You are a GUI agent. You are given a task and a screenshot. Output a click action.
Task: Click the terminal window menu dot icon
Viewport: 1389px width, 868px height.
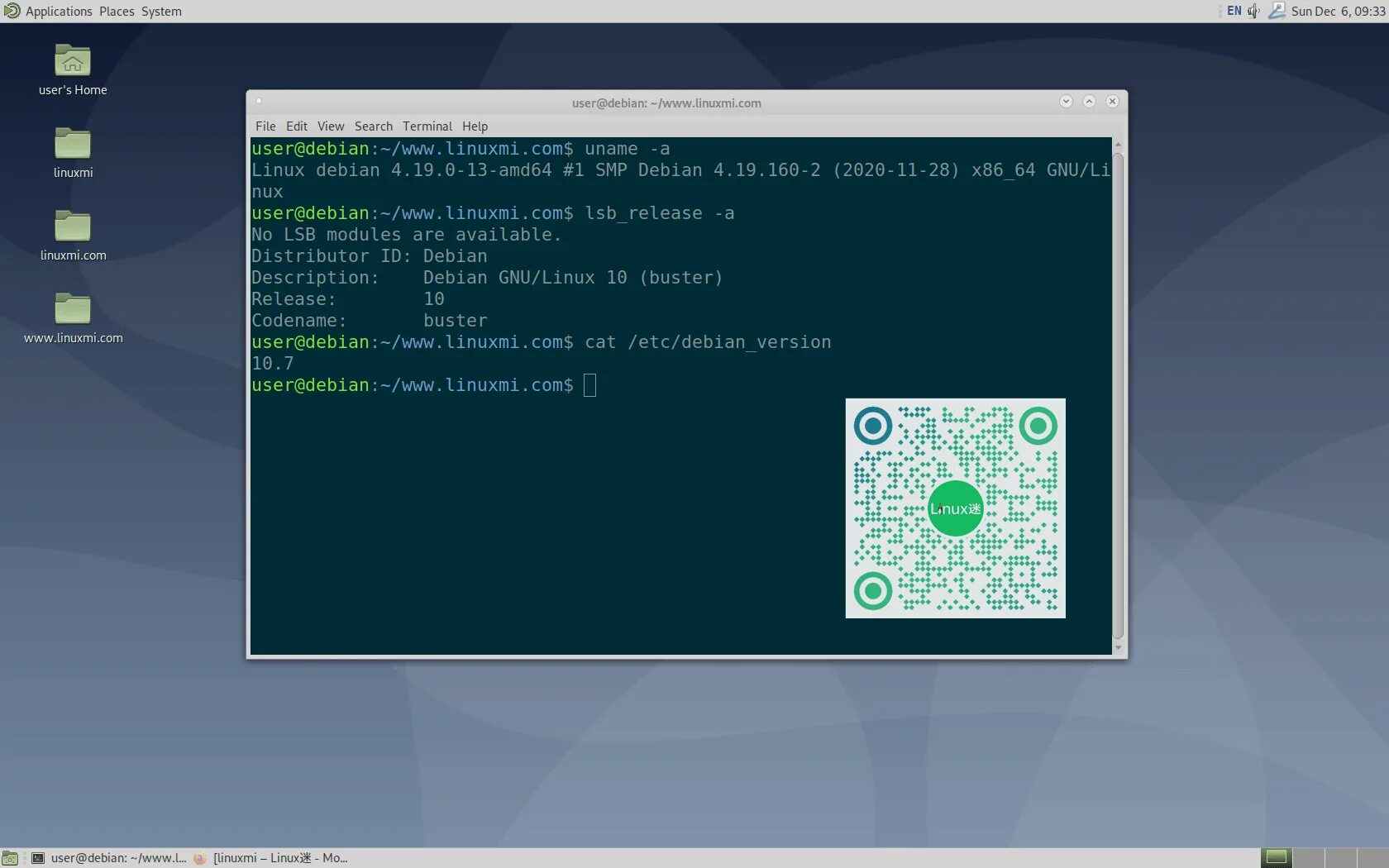[259, 101]
